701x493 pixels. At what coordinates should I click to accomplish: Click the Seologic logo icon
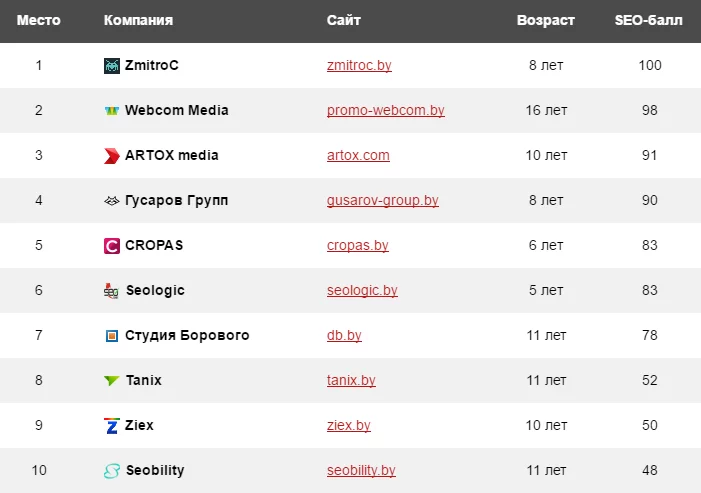click(111, 291)
